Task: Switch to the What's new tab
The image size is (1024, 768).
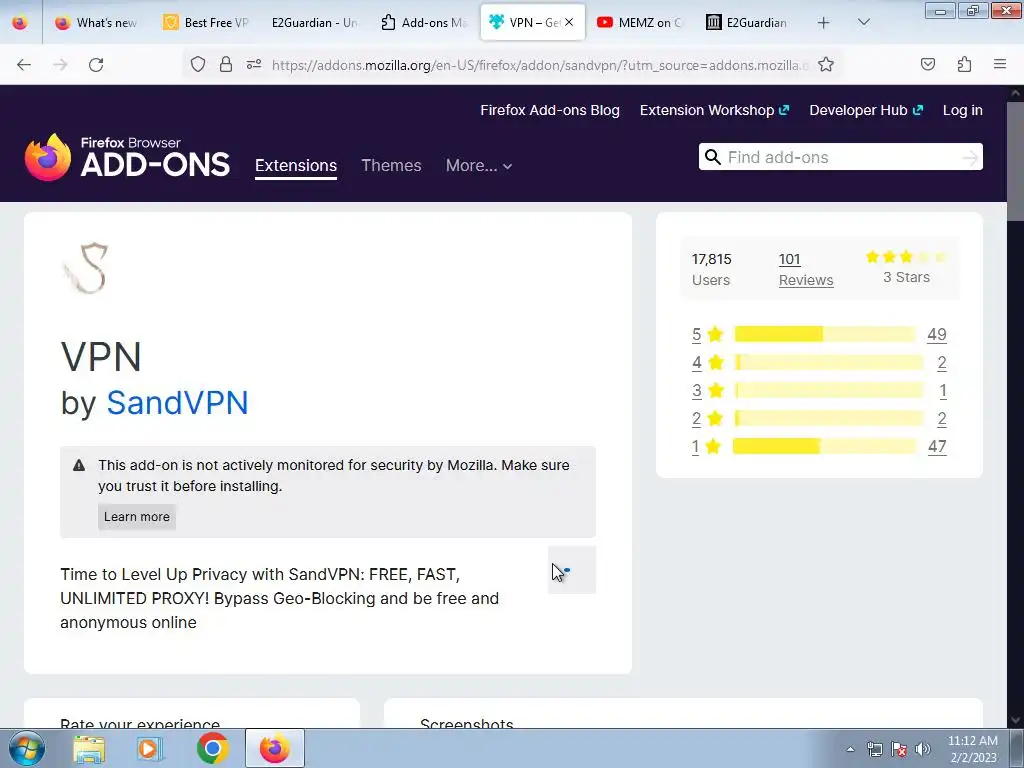Action: (x=96, y=22)
